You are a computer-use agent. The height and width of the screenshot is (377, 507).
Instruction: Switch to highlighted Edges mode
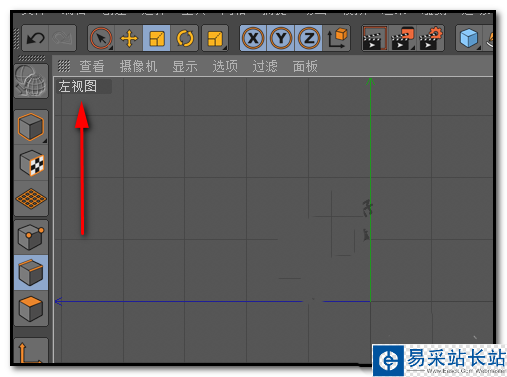pyautogui.click(x=31, y=273)
